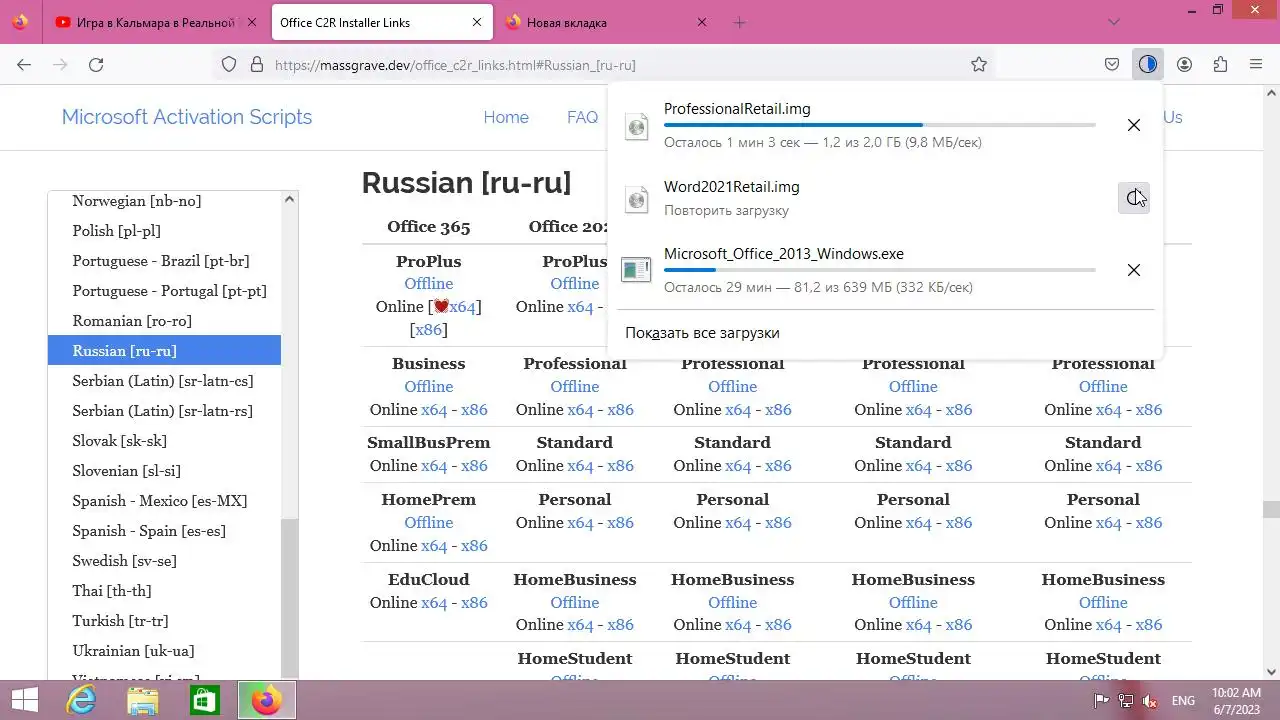Open the ProfessionalRetail.img file icon
The image size is (1280, 720).
pyautogui.click(x=637, y=125)
